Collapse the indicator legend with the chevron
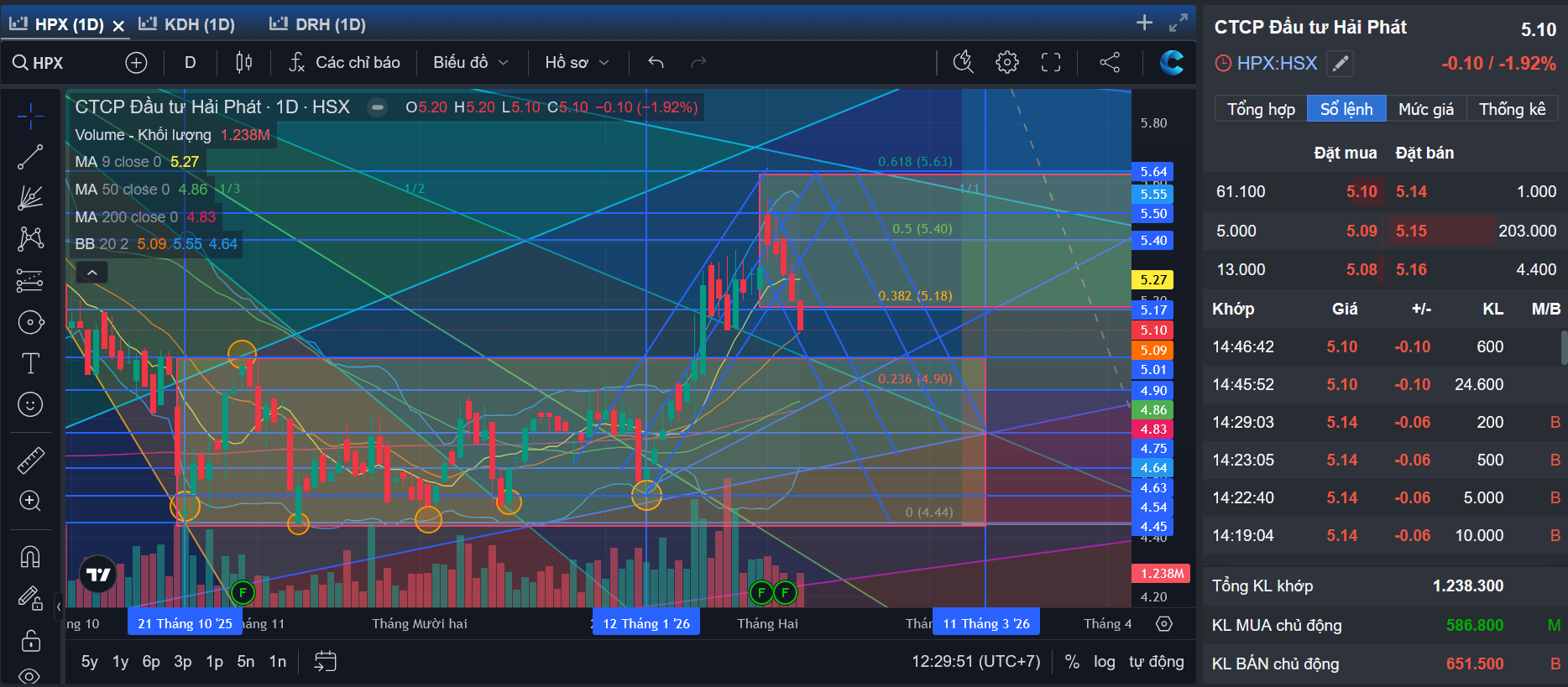The height and width of the screenshot is (687, 1568). pyautogui.click(x=92, y=273)
